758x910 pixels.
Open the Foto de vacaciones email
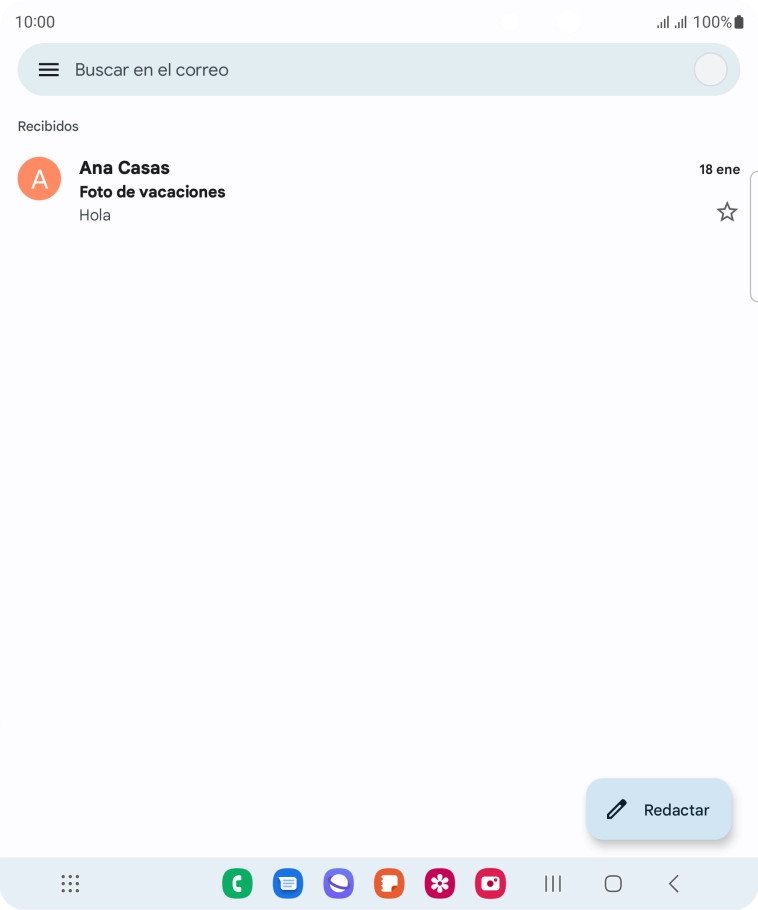pyautogui.click(x=378, y=191)
